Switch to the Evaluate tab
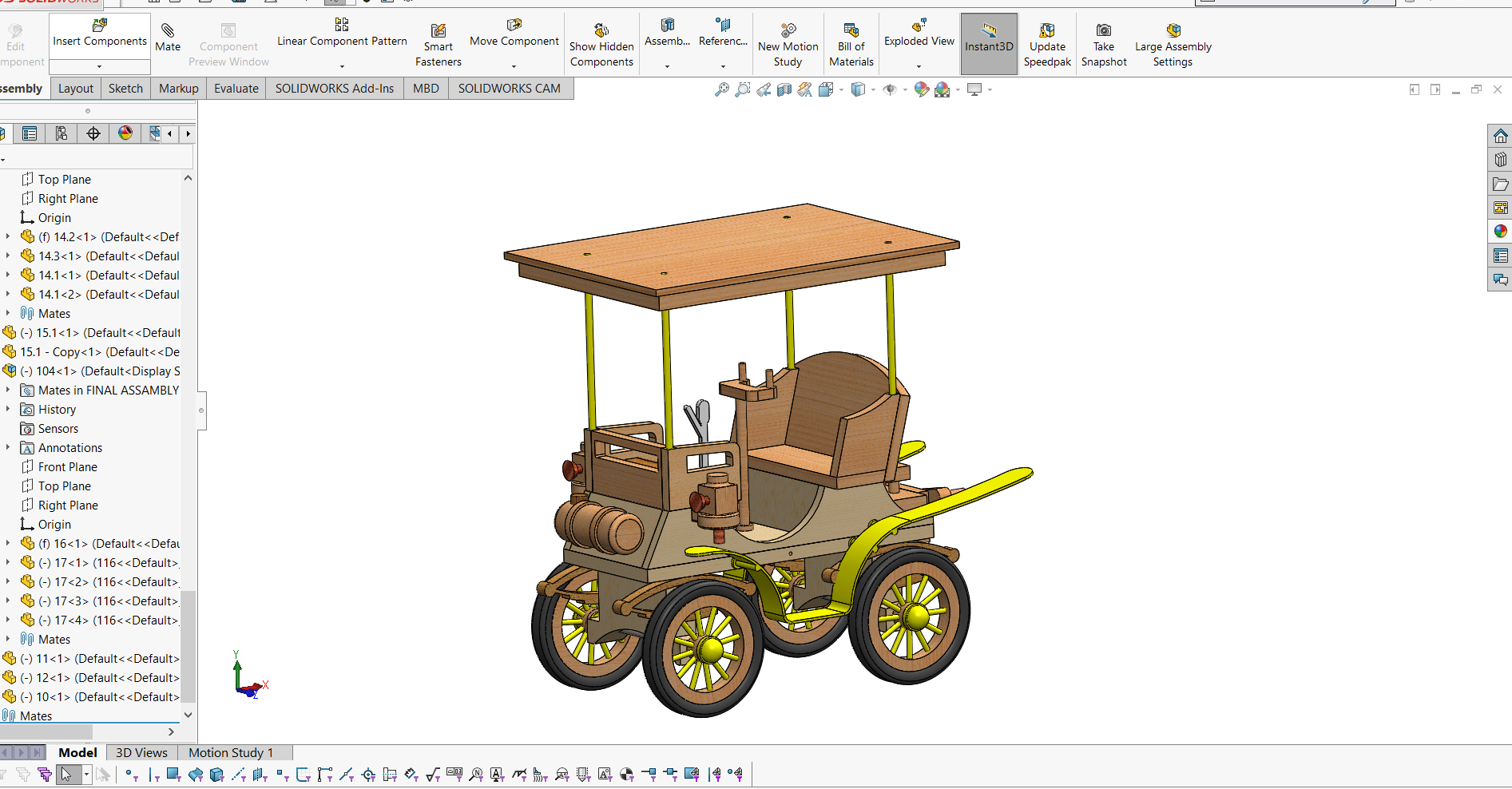Screen dimensions: 1512x789 [236, 89]
